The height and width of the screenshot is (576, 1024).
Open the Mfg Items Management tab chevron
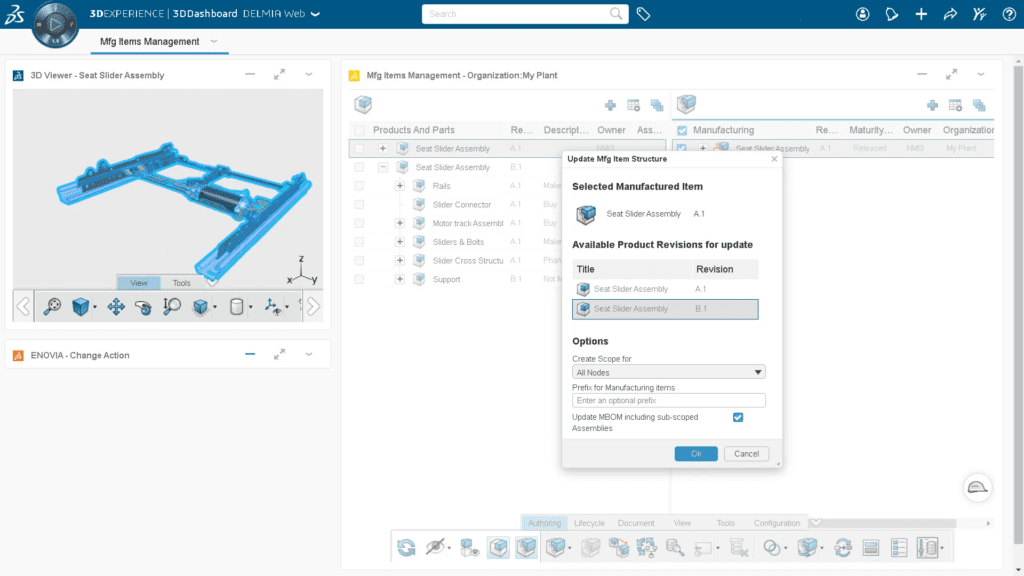[x=214, y=41]
